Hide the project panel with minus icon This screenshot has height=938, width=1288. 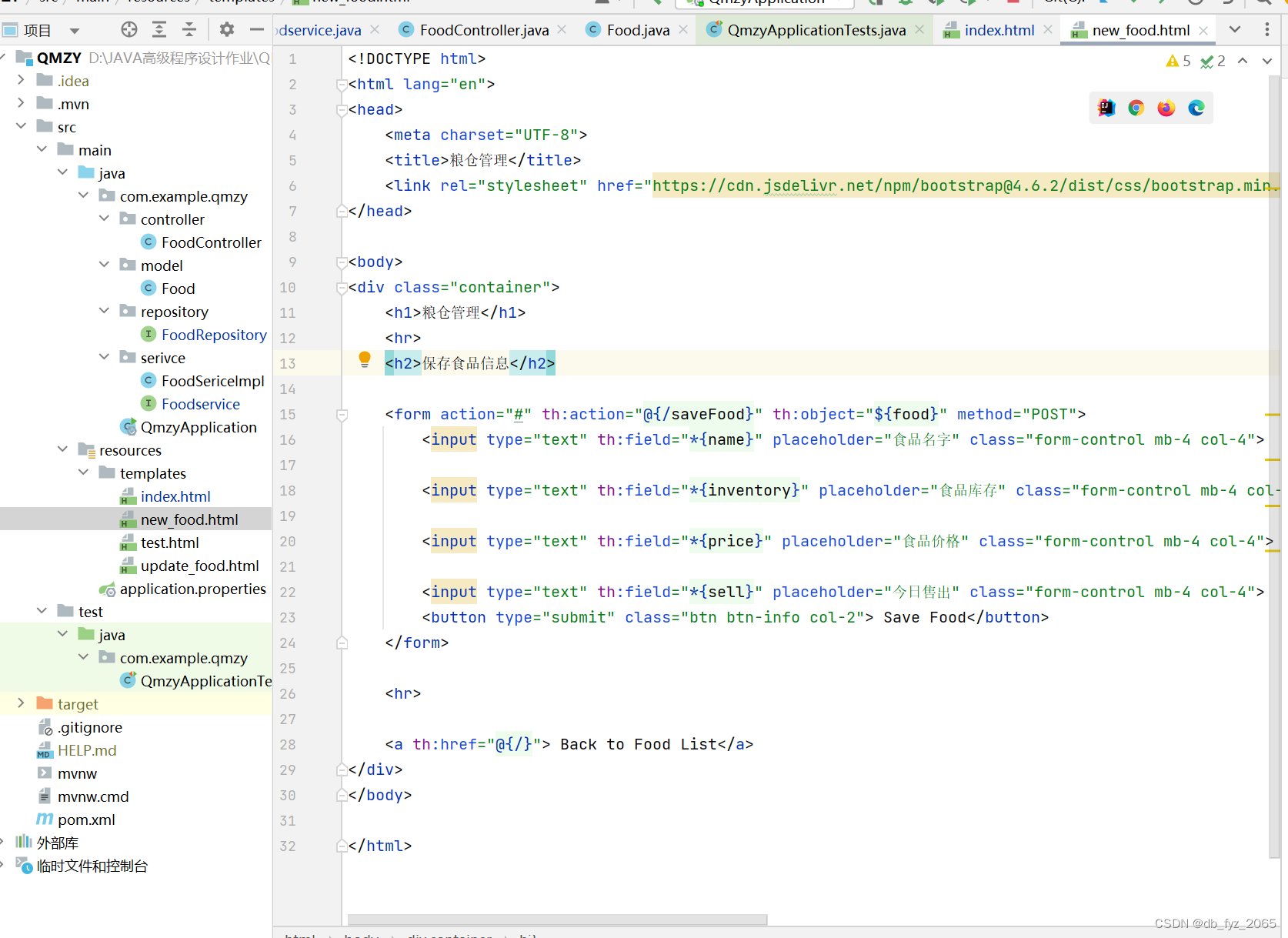click(x=257, y=30)
